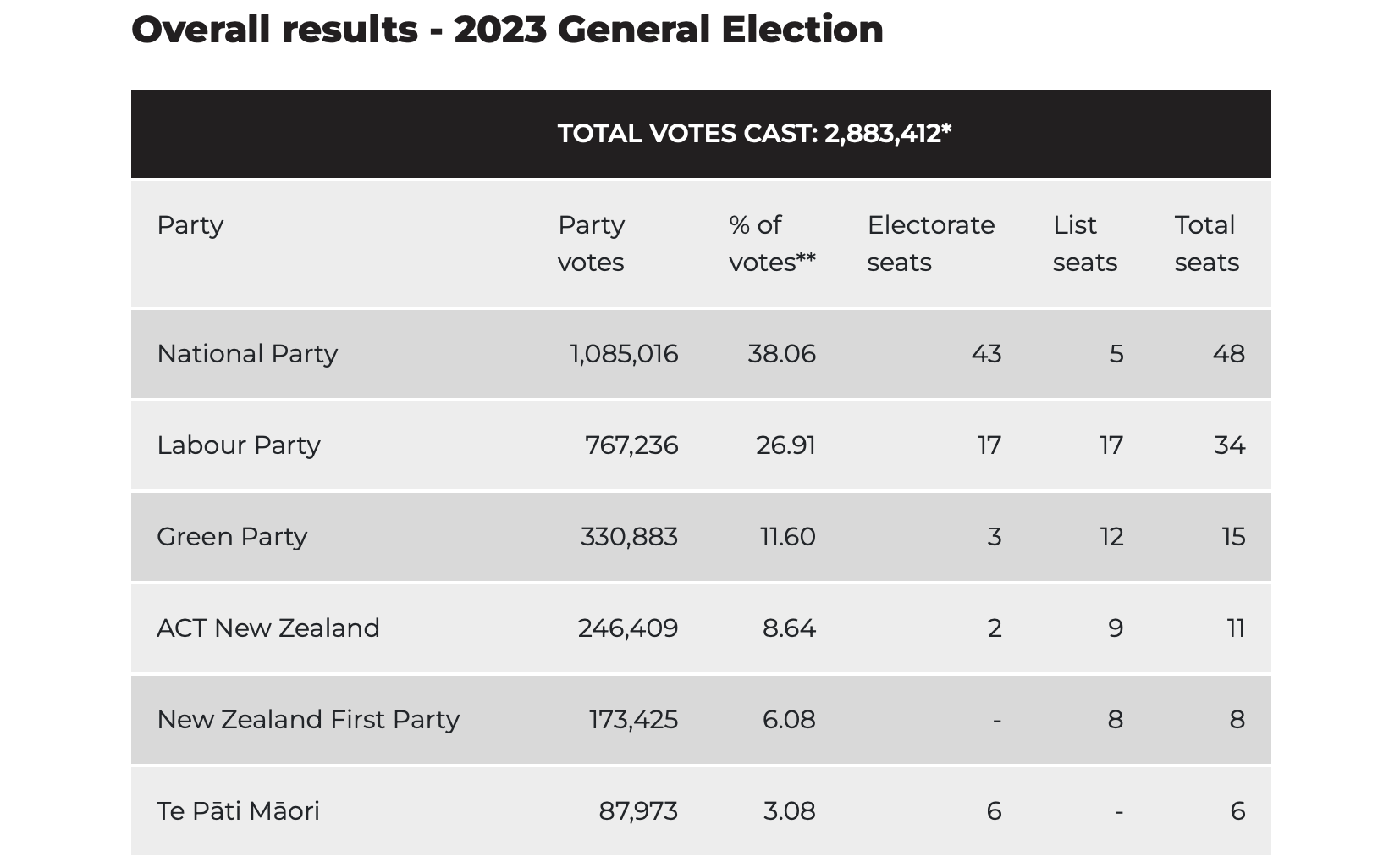
Task: Click the New Zealand First Party name
Action: pyautogui.click(x=308, y=720)
